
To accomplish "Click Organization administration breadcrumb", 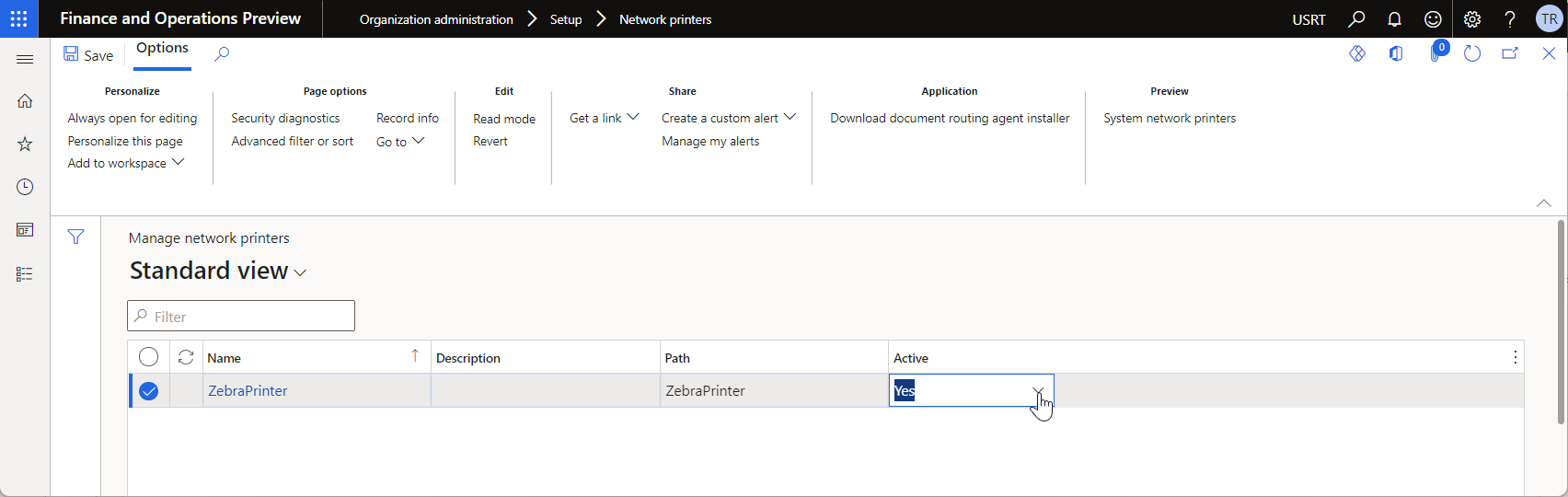I will 436,19.
